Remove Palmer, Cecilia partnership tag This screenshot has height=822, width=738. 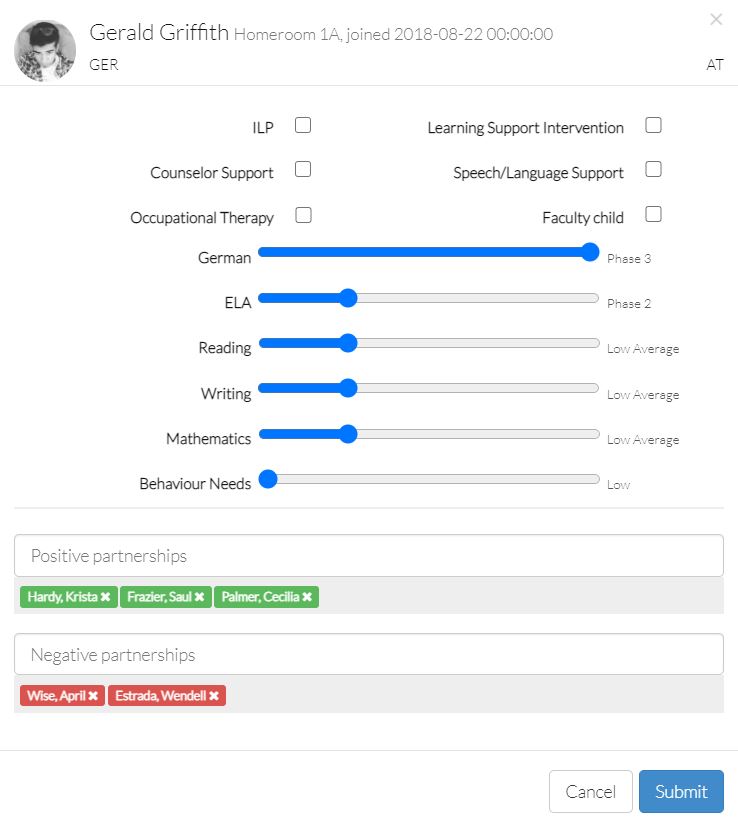click(307, 597)
